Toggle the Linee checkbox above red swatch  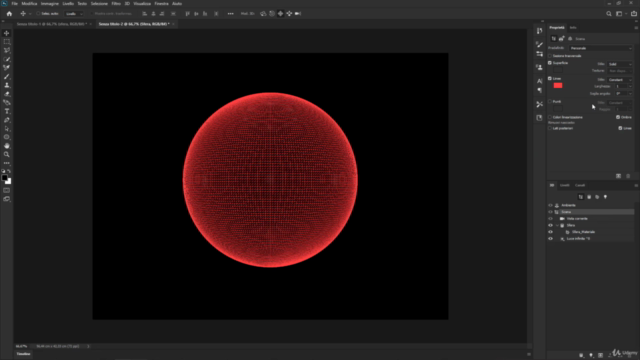pyautogui.click(x=550, y=78)
